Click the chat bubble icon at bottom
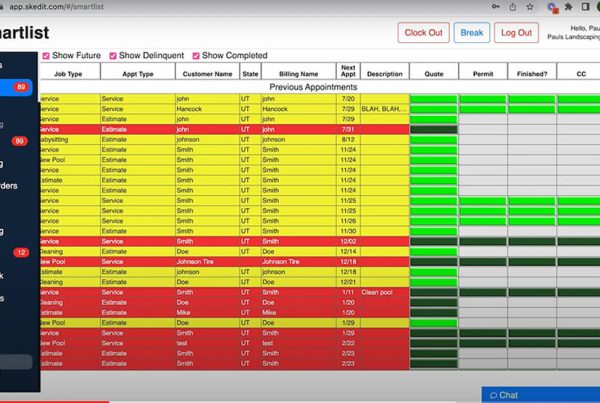The width and height of the screenshot is (600, 403). click(x=490, y=395)
